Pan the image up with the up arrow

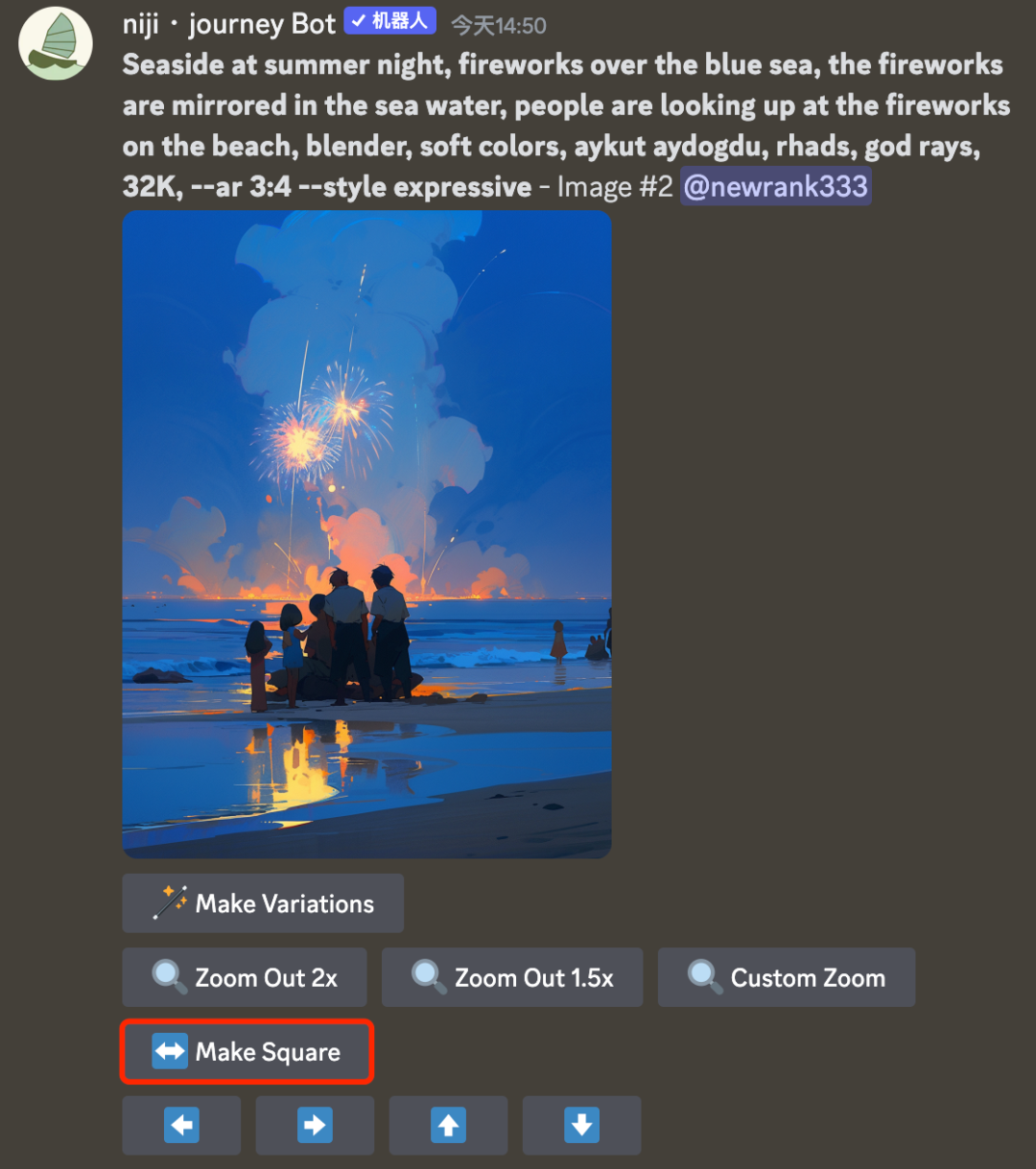pyautogui.click(x=448, y=1125)
